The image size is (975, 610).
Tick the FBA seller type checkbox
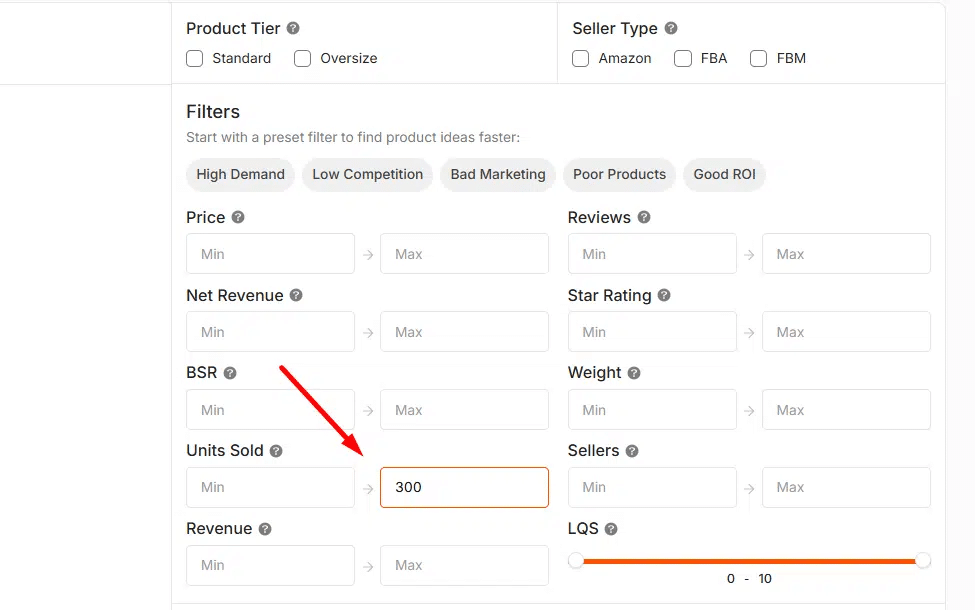click(x=683, y=59)
